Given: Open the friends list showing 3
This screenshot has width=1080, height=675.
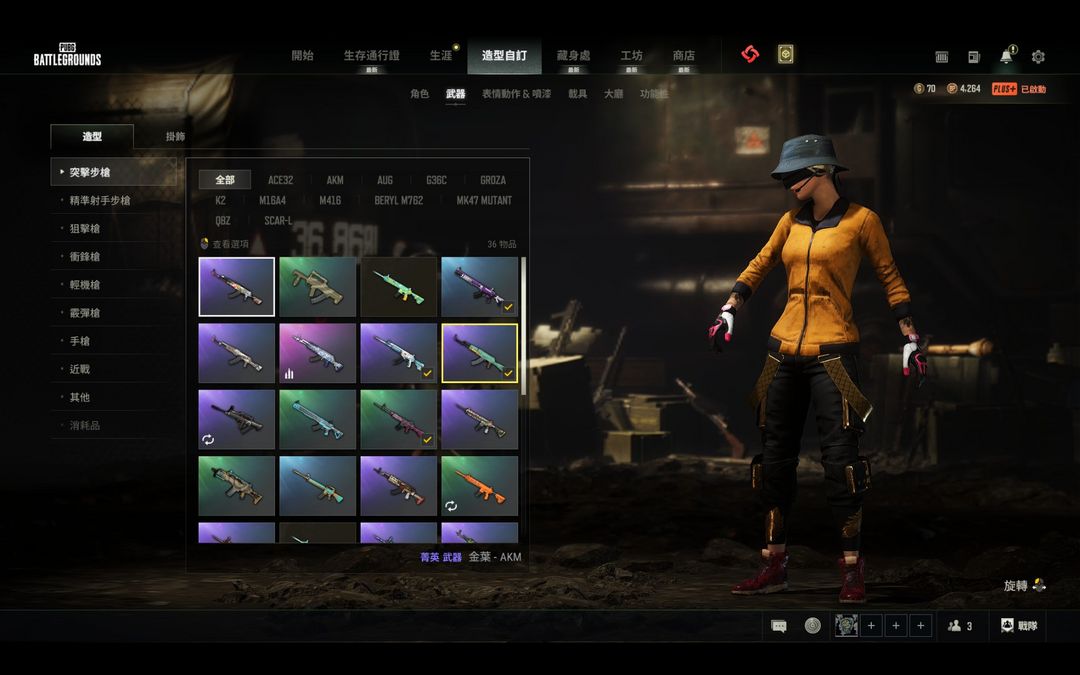Looking at the screenshot, I should pos(960,626).
